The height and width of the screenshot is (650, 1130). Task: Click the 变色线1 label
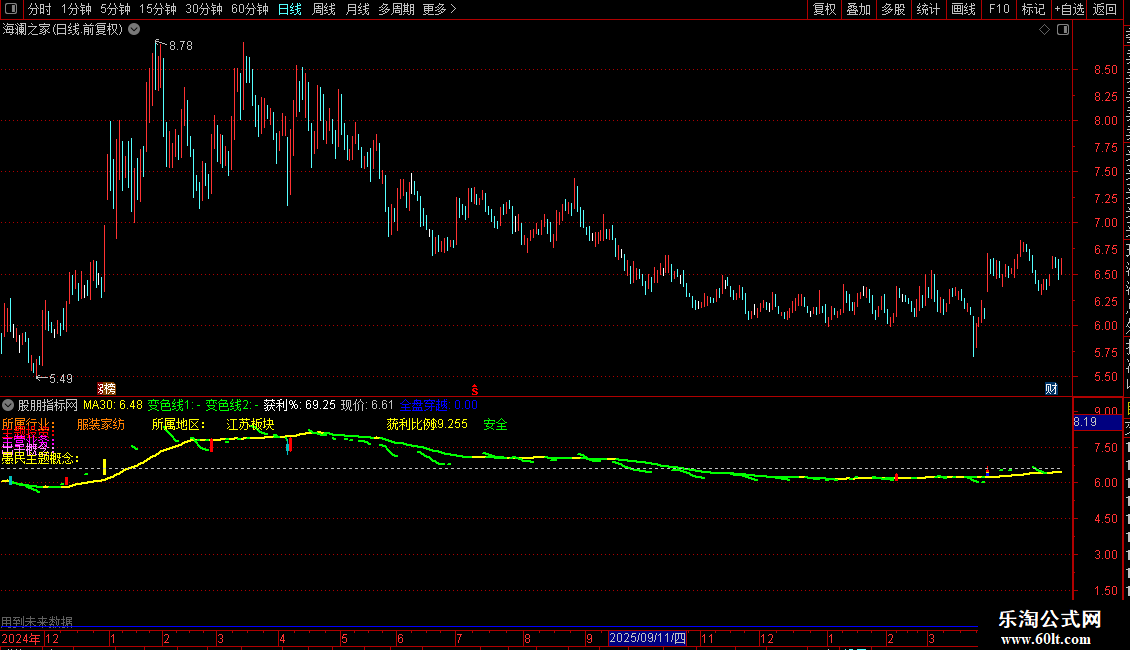pyautogui.click(x=174, y=405)
